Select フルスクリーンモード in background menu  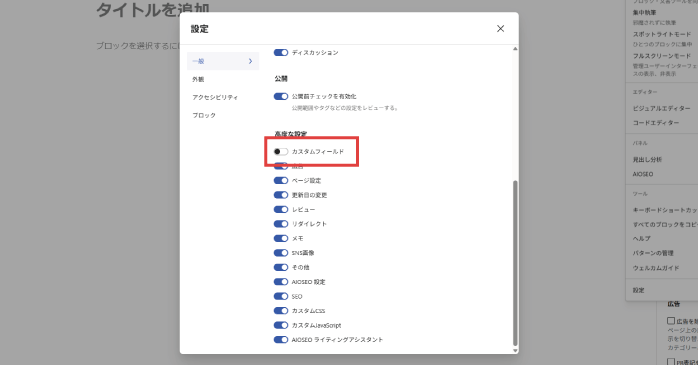tap(662, 56)
